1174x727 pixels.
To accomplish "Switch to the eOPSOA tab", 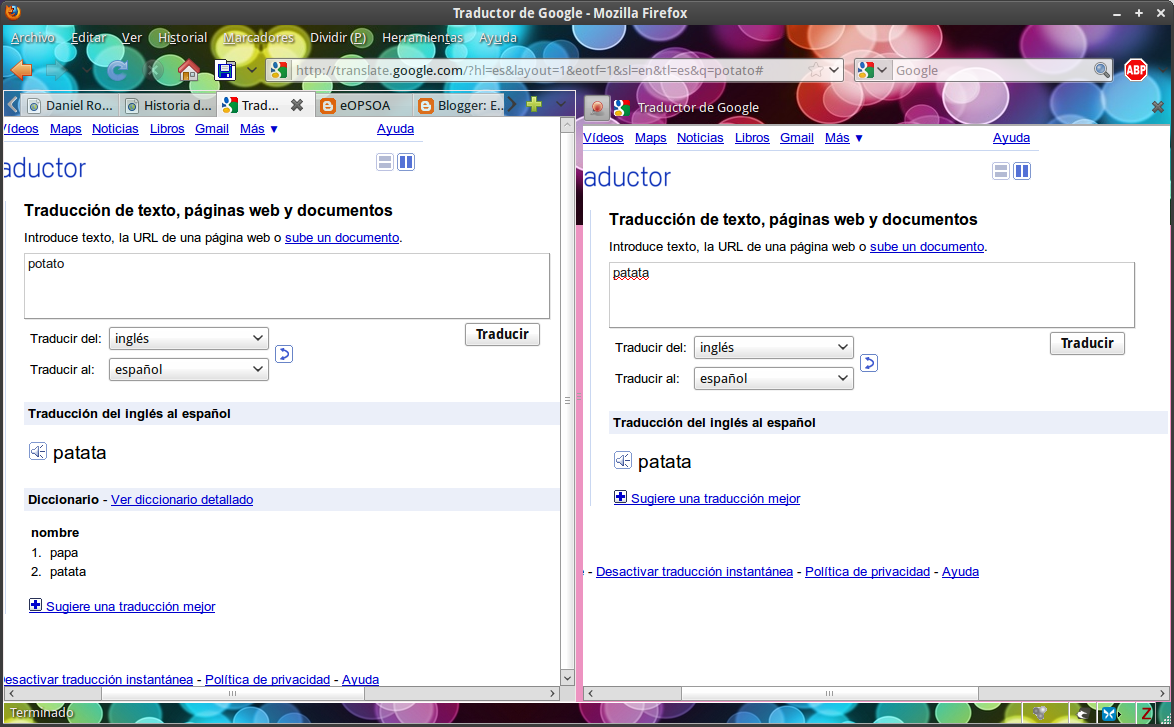I will click(364, 106).
